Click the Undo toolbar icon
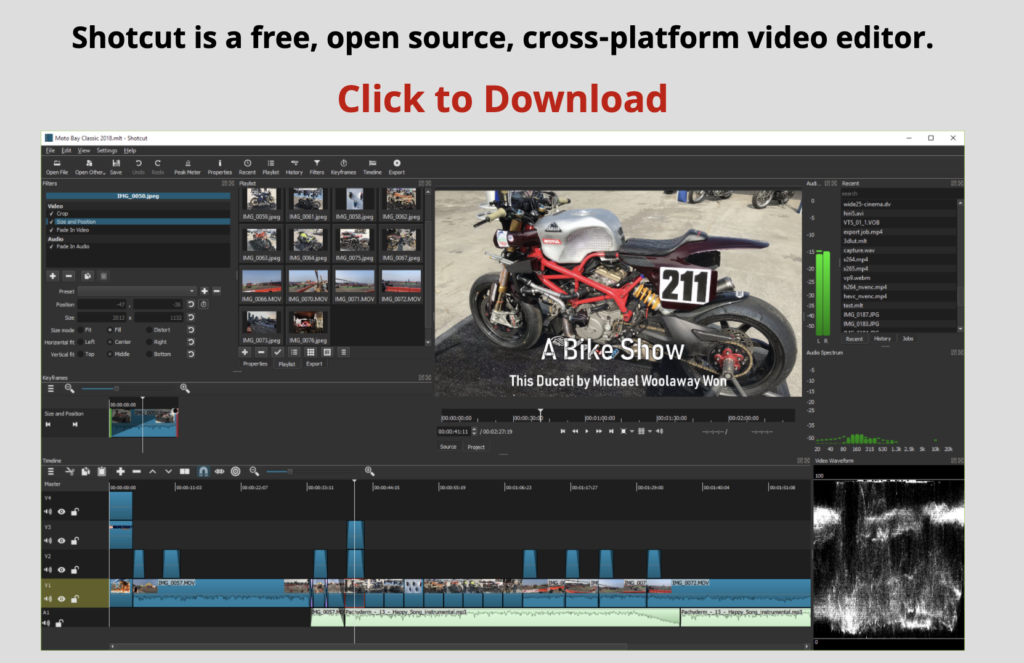The height and width of the screenshot is (663, 1024). pos(138,167)
